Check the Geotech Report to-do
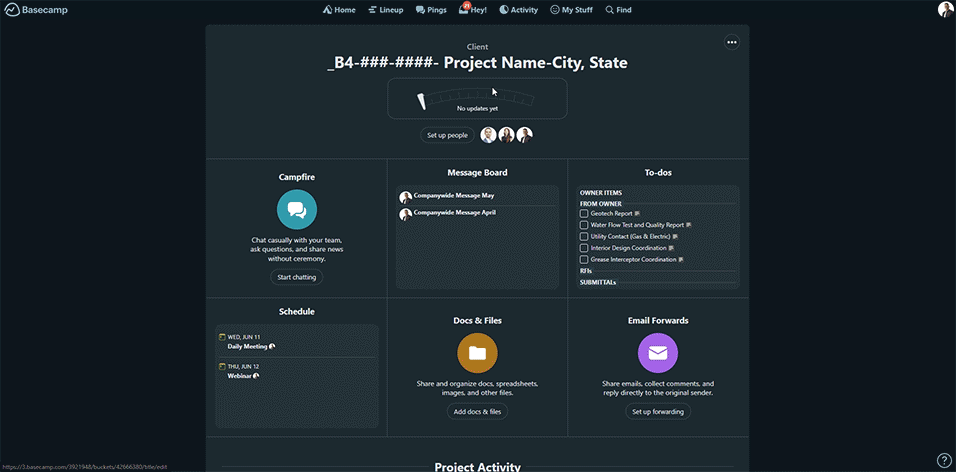956x472 pixels. (584, 214)
